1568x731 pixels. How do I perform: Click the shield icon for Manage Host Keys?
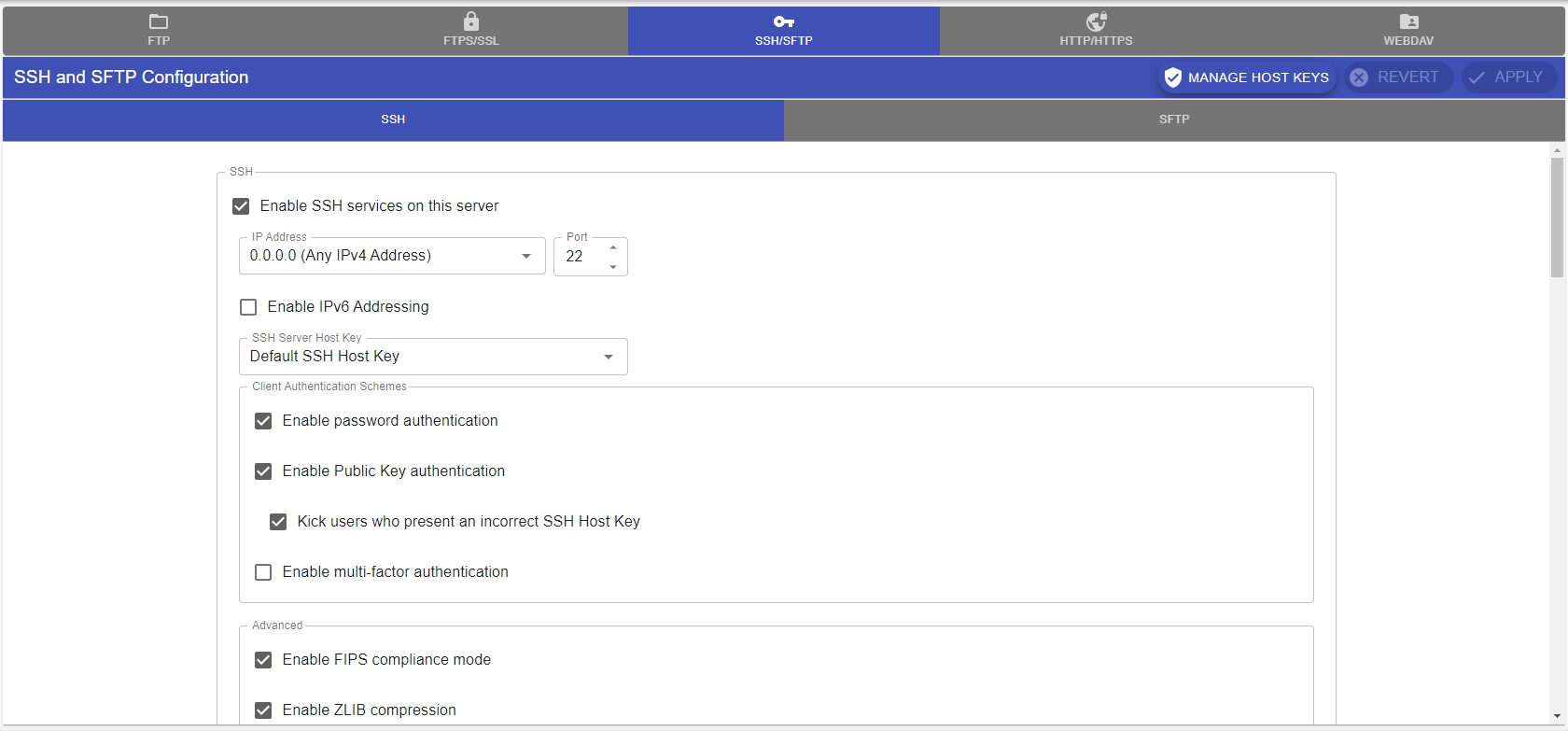click(1173, 77)
